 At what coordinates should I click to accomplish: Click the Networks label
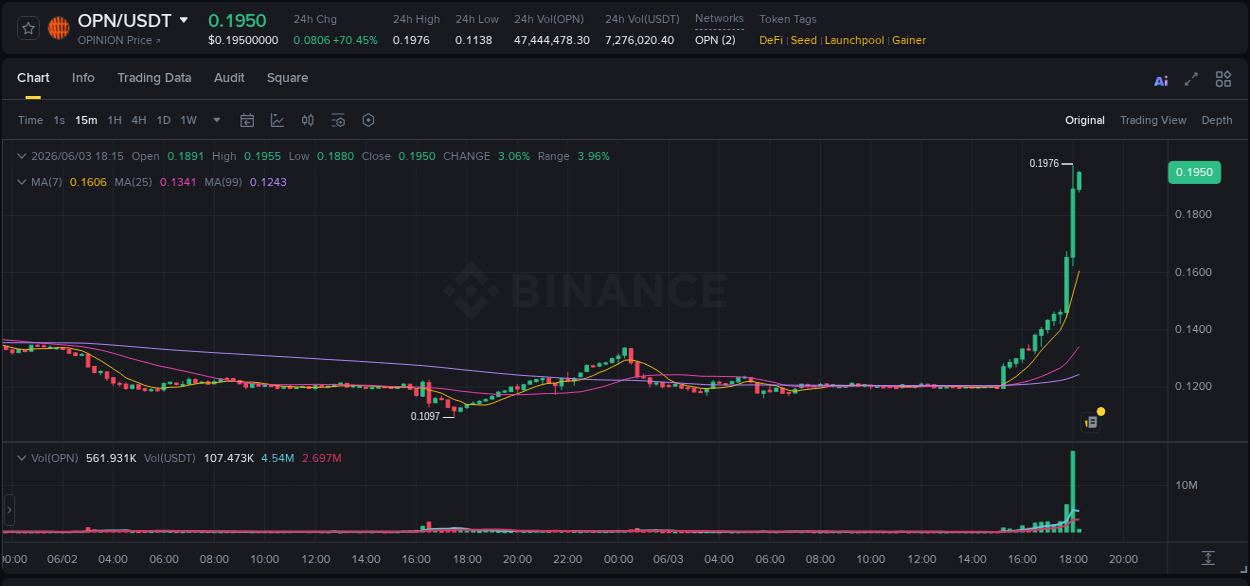[x=719, y=19]
